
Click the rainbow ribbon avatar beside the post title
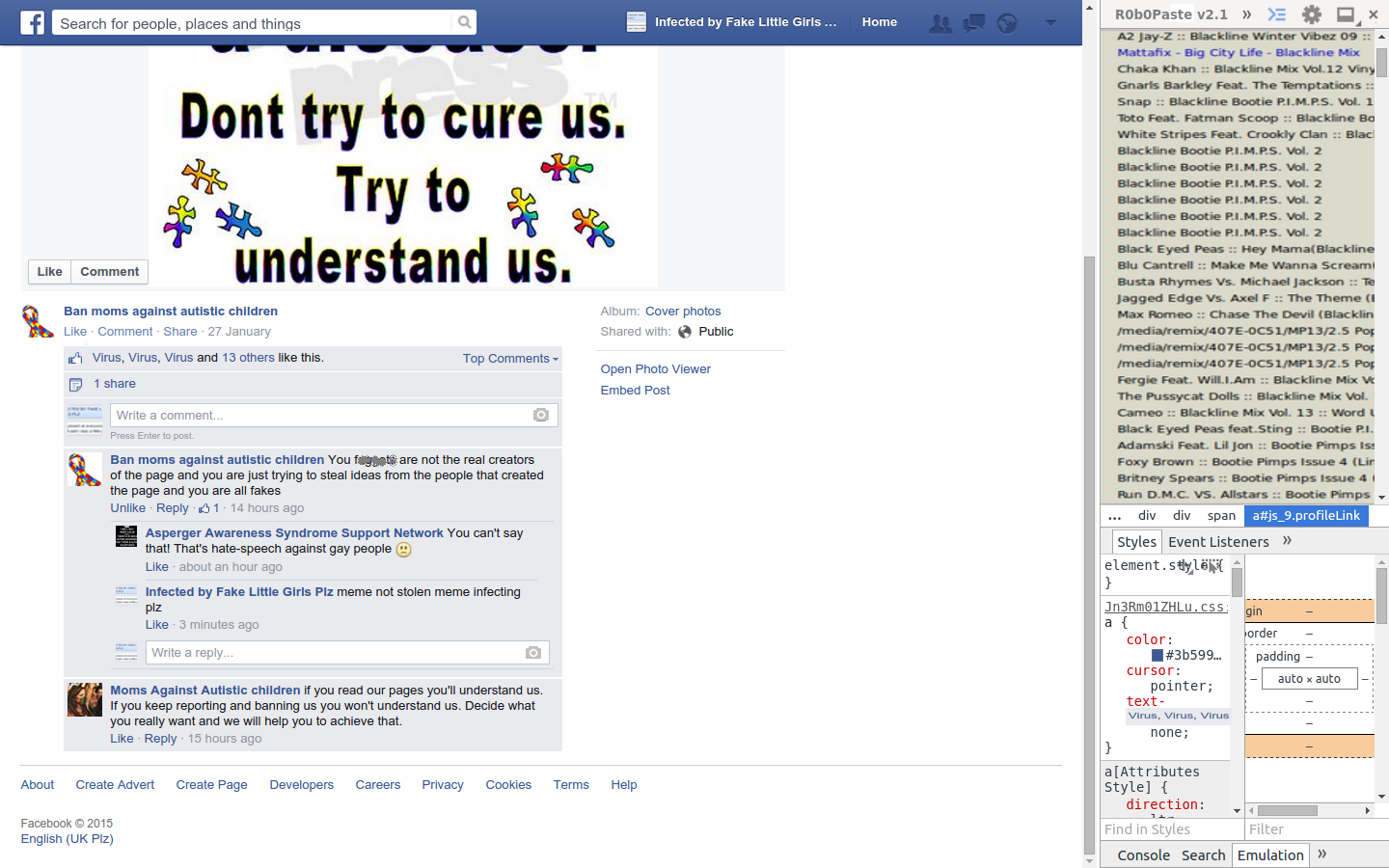38,321
